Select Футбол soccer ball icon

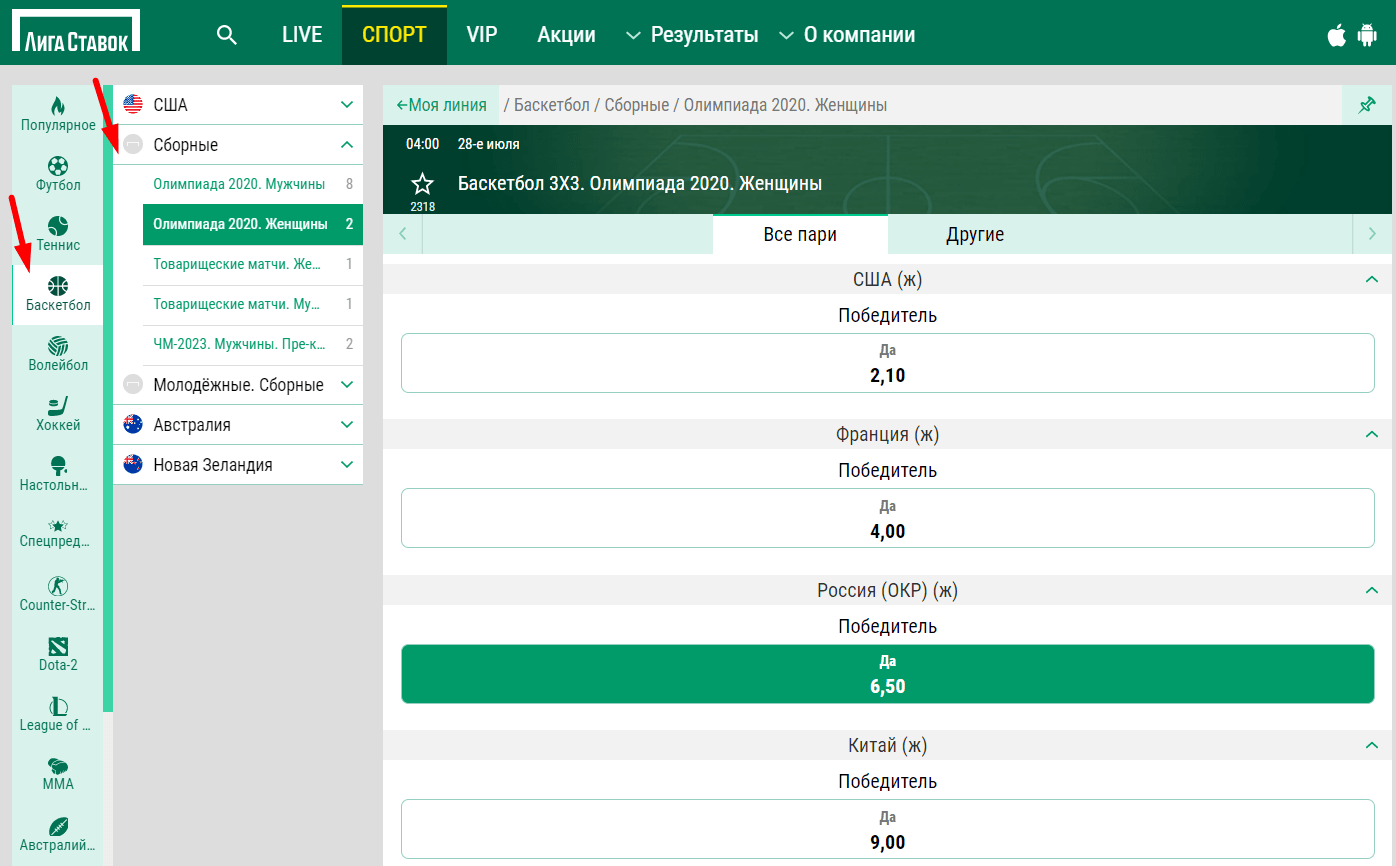tap(58, 165)
